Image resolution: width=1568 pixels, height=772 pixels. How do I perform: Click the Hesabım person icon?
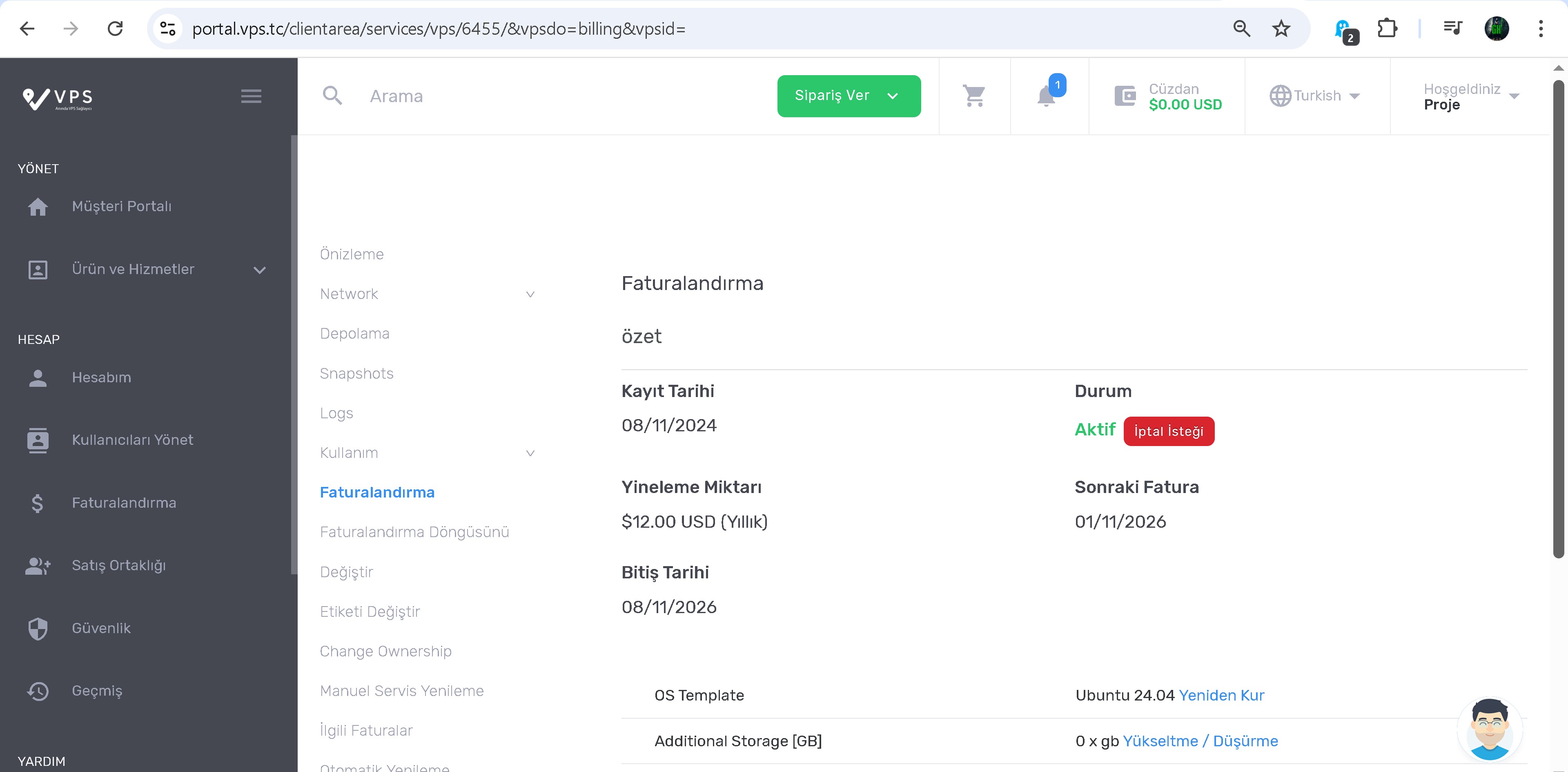click(38, 378)
